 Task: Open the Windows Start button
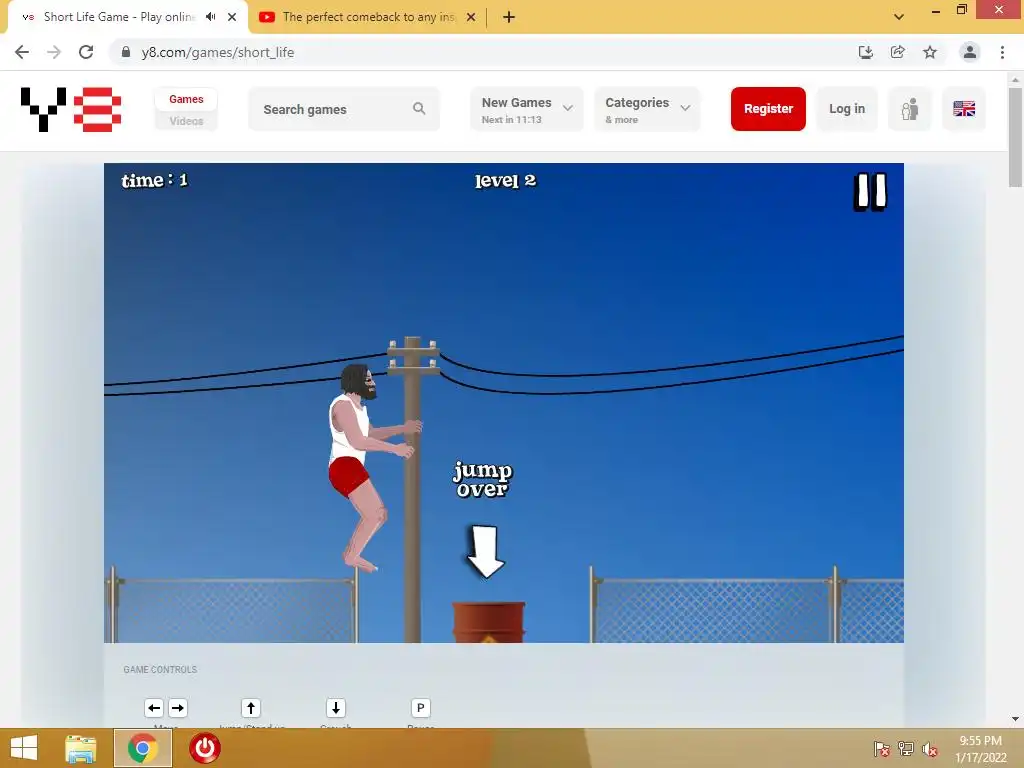[24, 748]
